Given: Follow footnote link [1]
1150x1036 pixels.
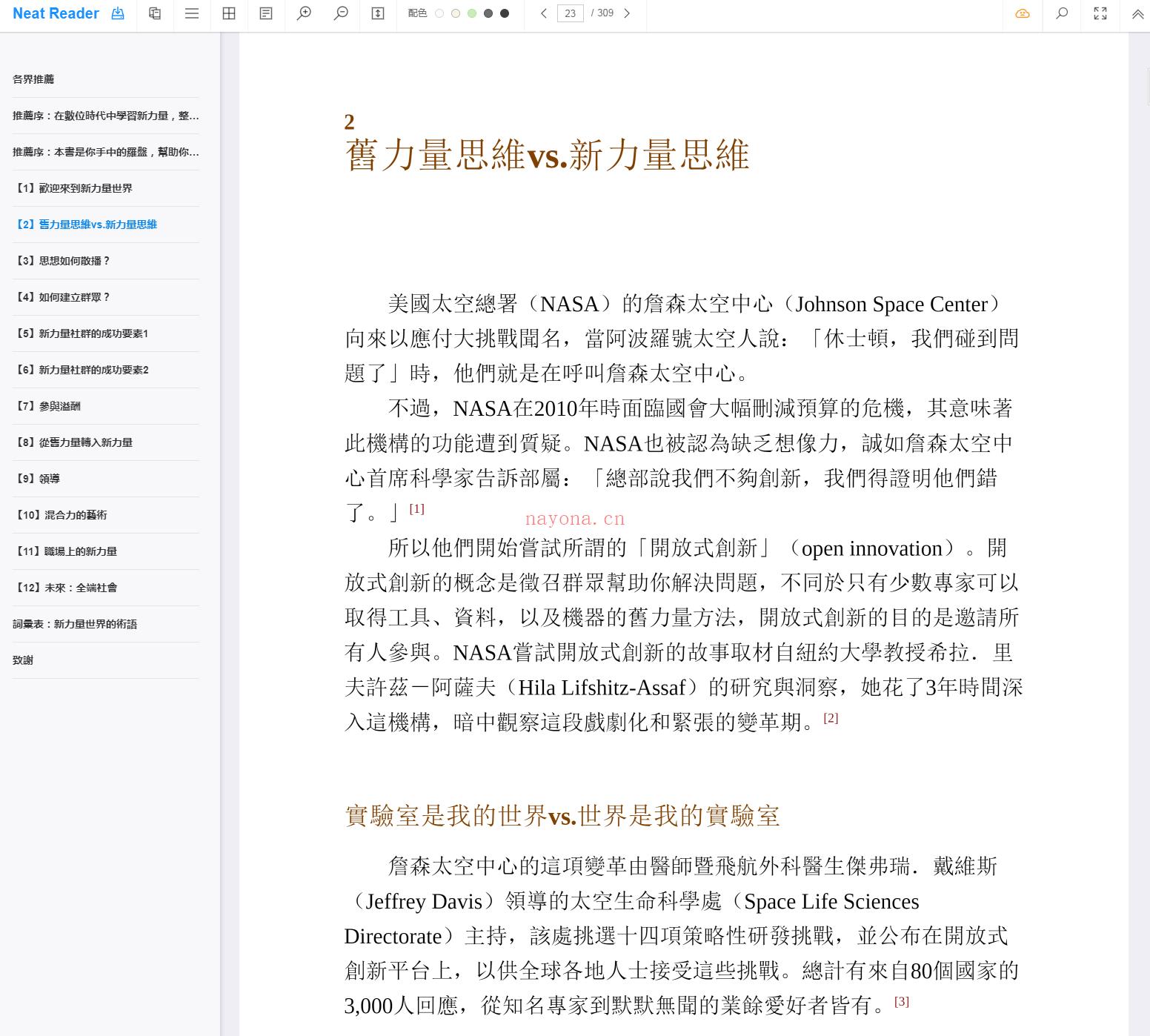Looking at the screenshot, I should (x=417, y=508).
